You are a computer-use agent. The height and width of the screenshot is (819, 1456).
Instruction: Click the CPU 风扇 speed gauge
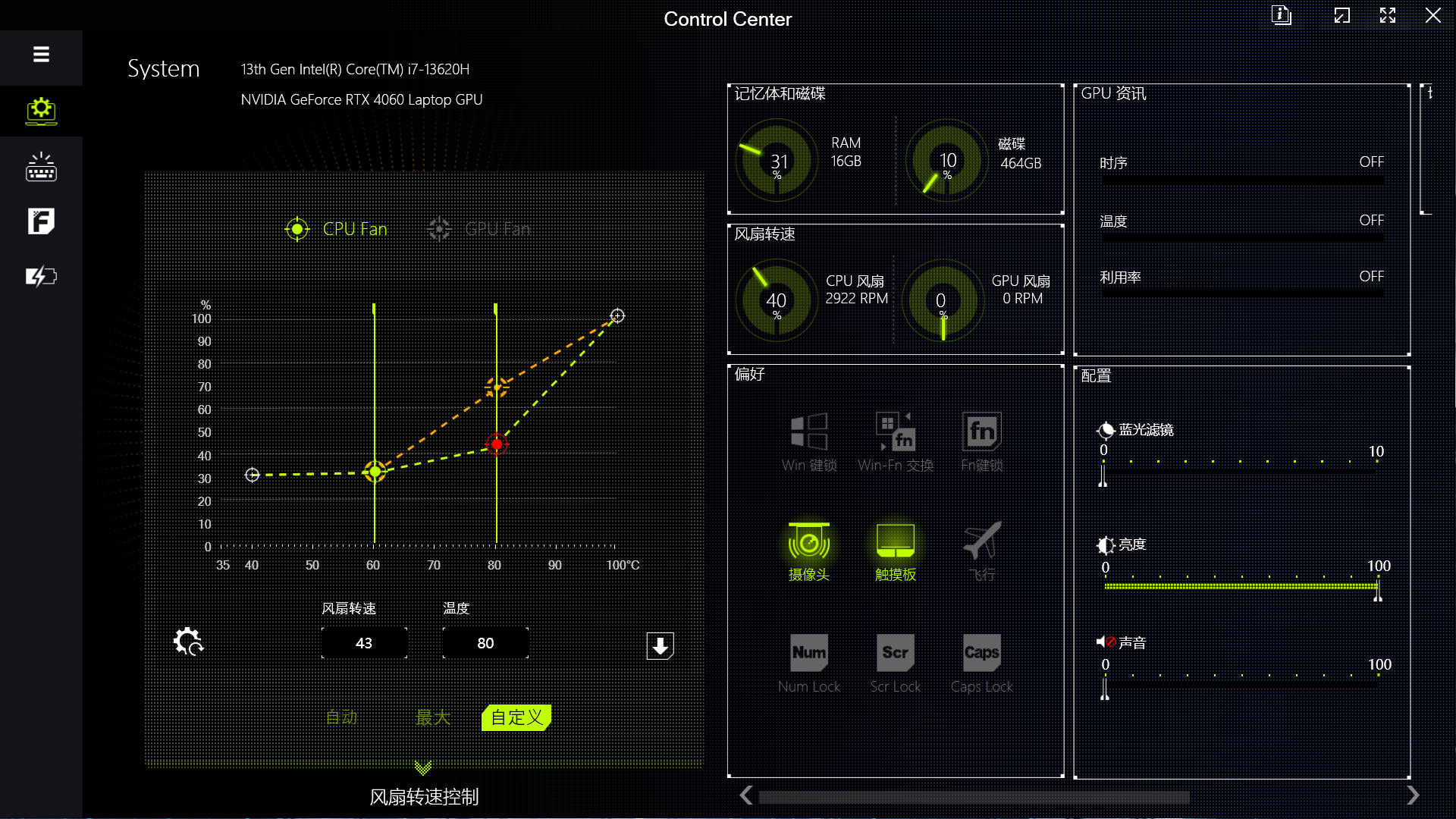click(777, 300)
